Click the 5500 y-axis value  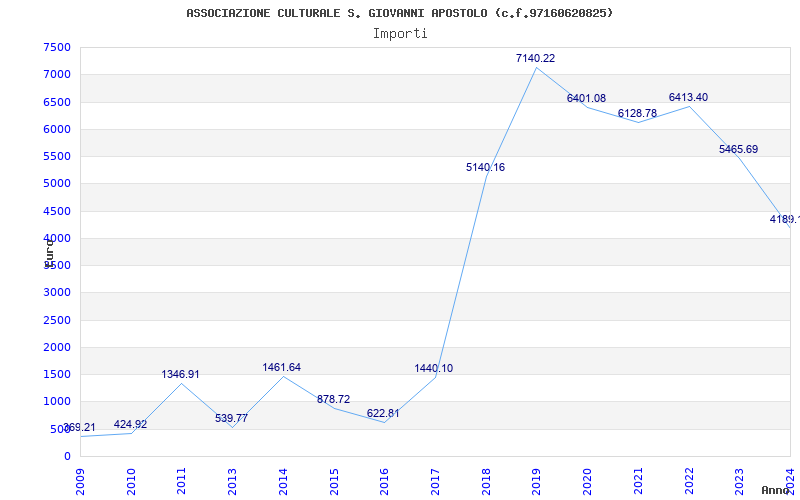coord(57,156)
